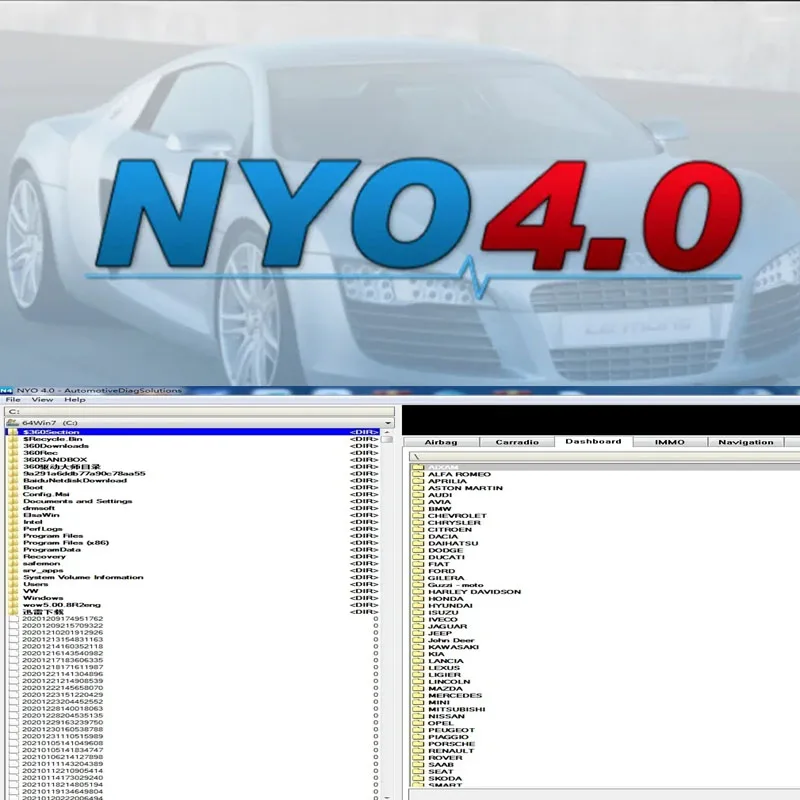Select the 'OPEL' folder entry
Screen dimensions: 800x800
click(x=441, y=723)
